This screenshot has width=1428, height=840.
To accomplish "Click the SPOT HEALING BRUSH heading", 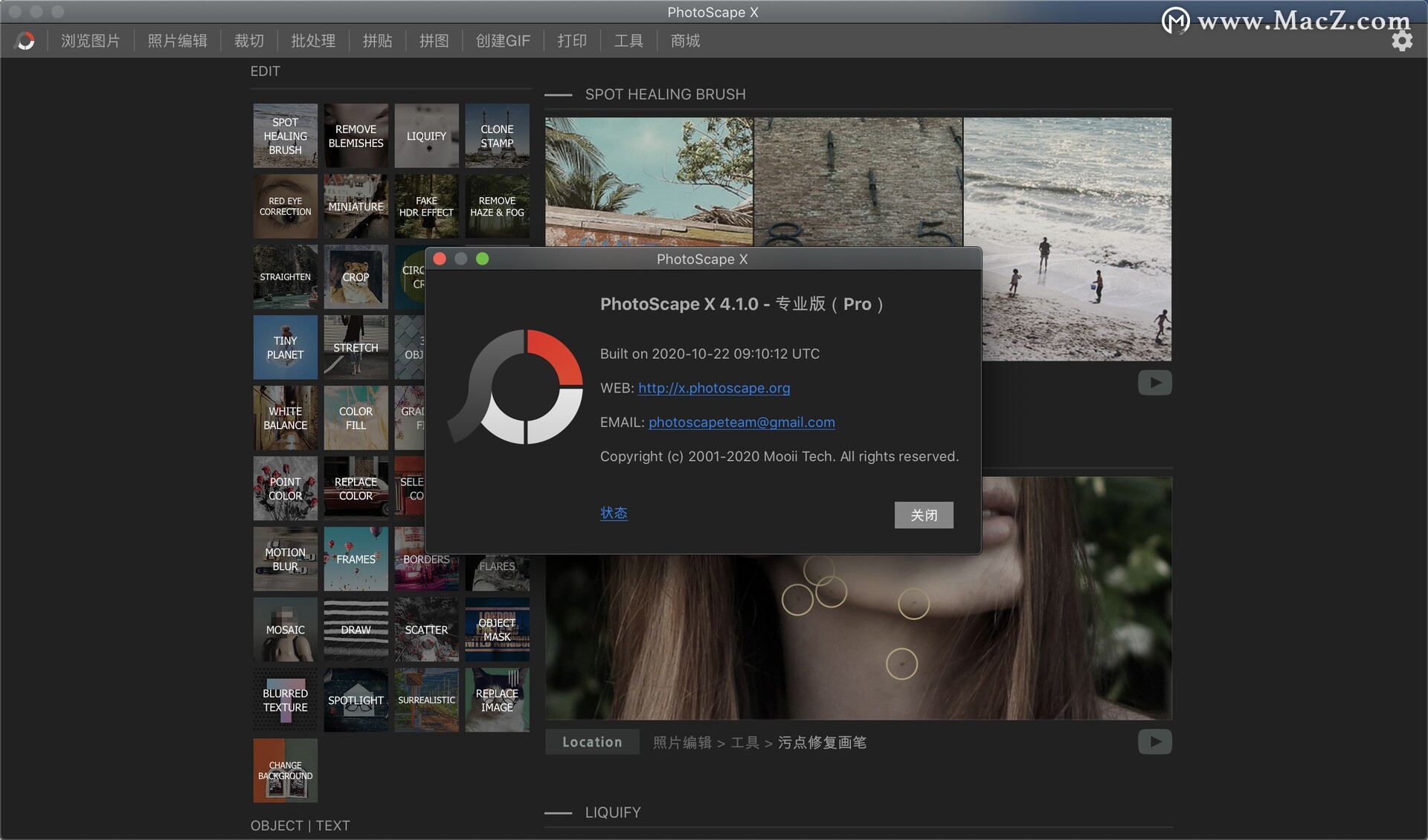I will (665, 94).
